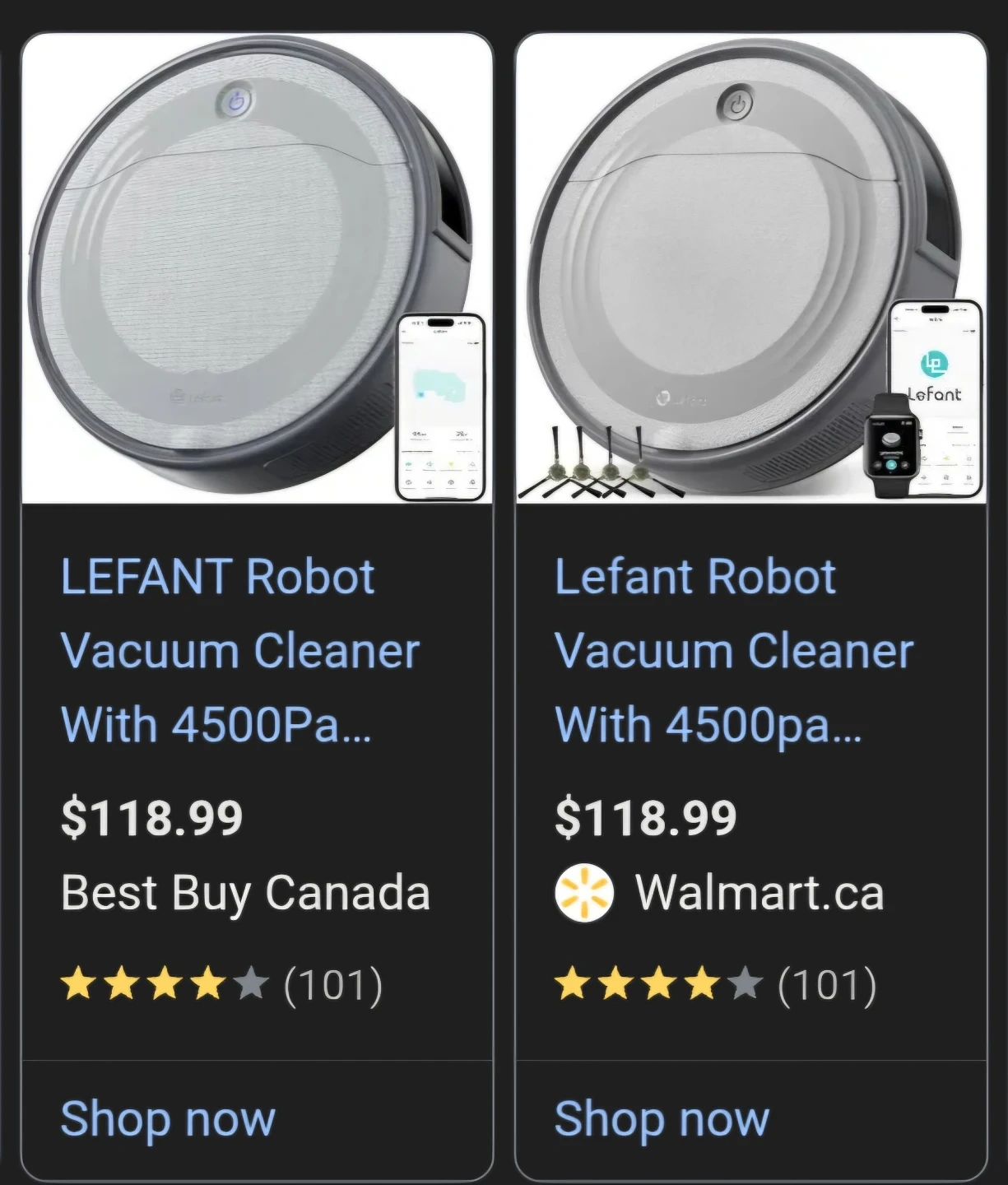Viewport: 1008px width, 1185px height.
Task: Click the Walmart.ca seller name
Action: [759, 893]
